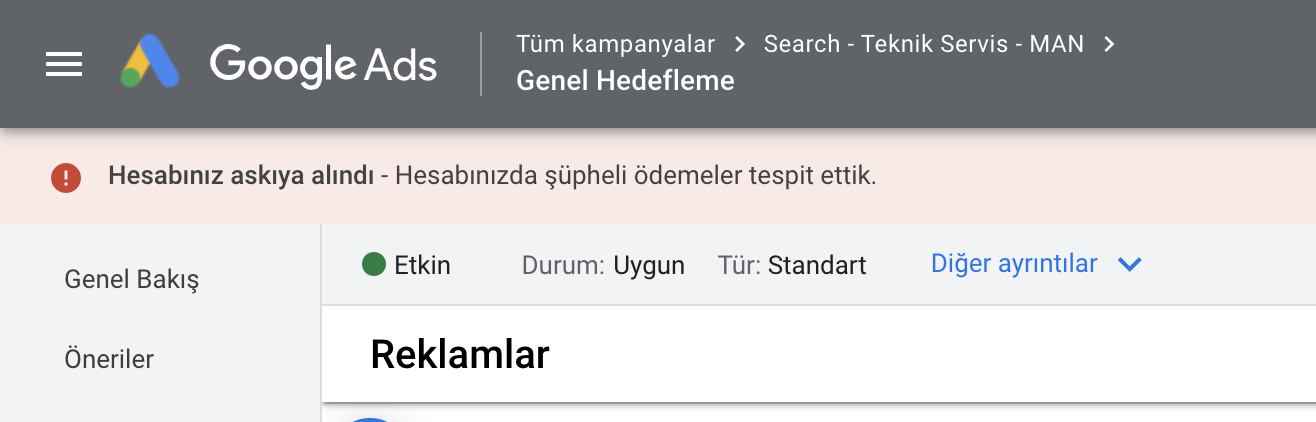Open Öneriler in the sidebar

coord(109,358)
